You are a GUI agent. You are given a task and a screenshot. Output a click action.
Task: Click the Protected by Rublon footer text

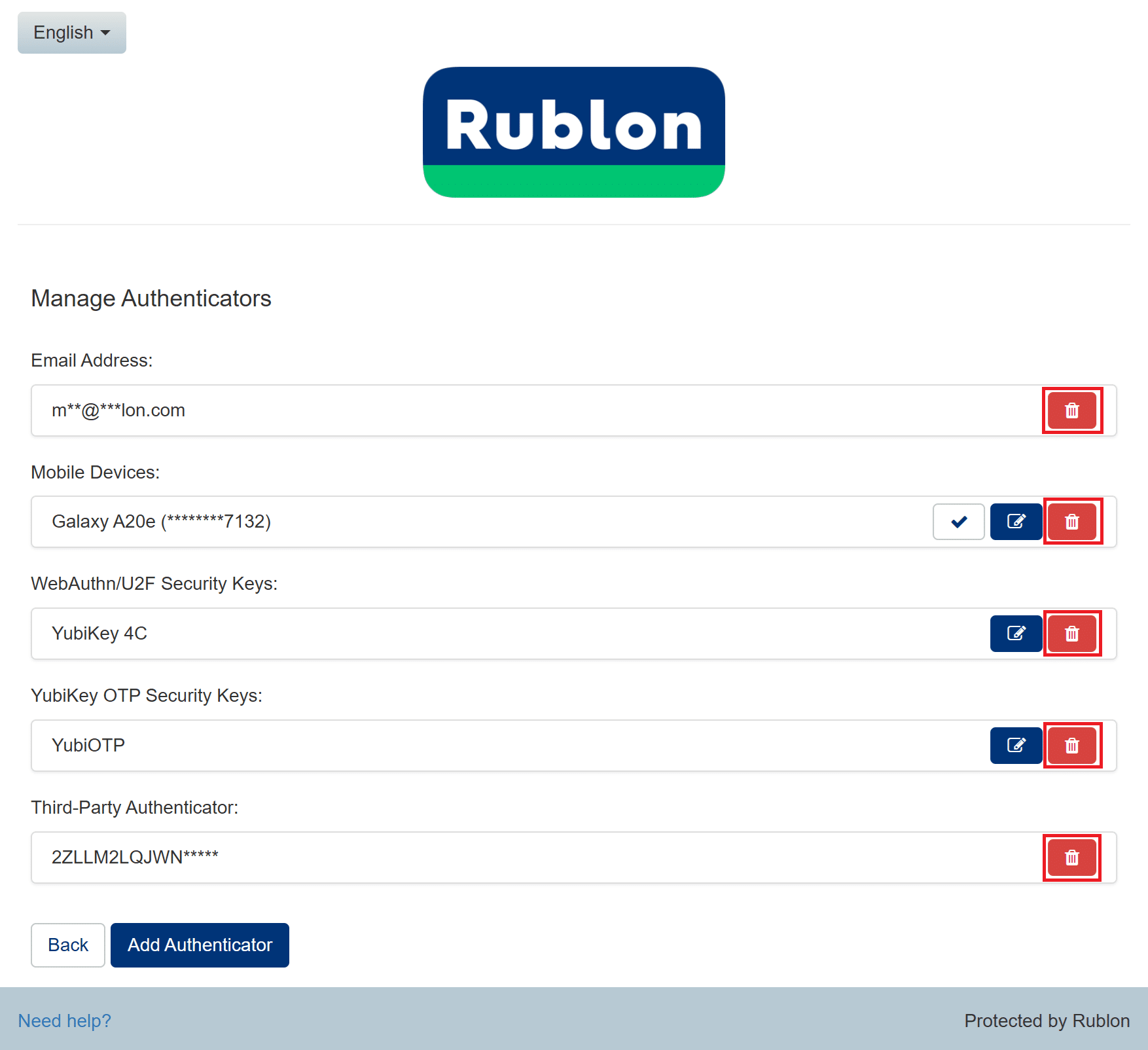pos(1047,1021)
